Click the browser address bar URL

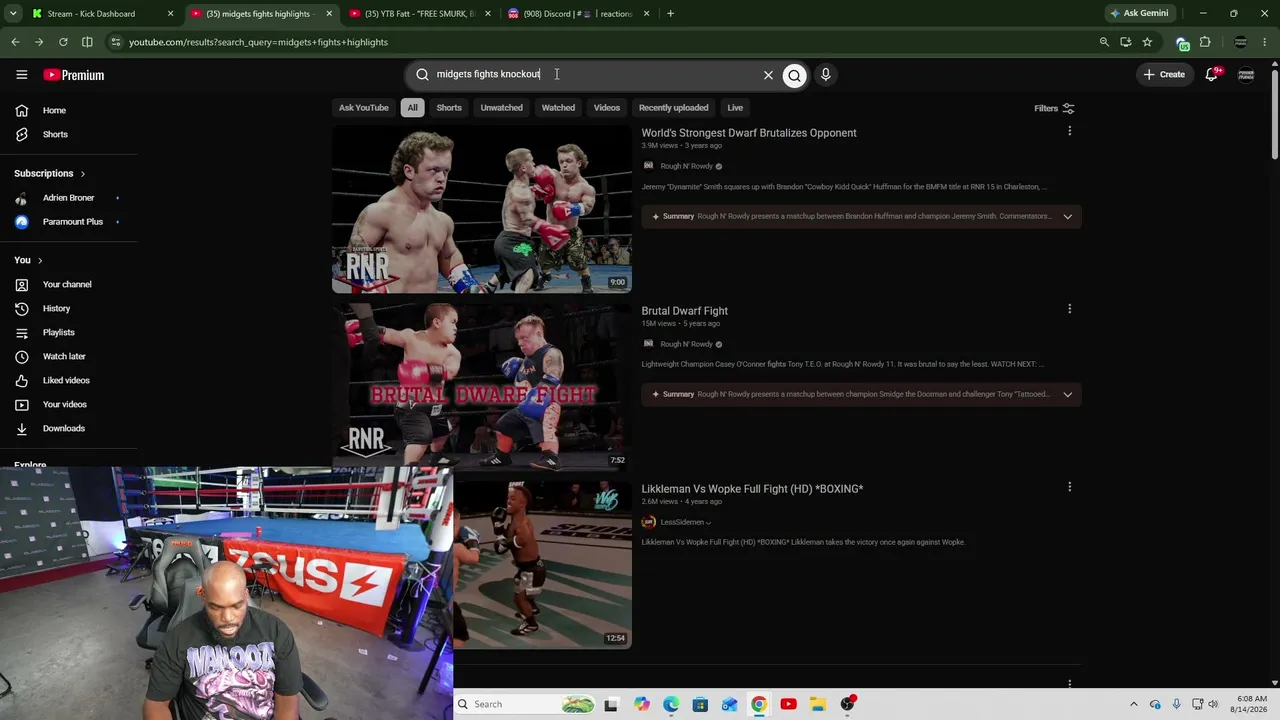click(x=258, y=42)
